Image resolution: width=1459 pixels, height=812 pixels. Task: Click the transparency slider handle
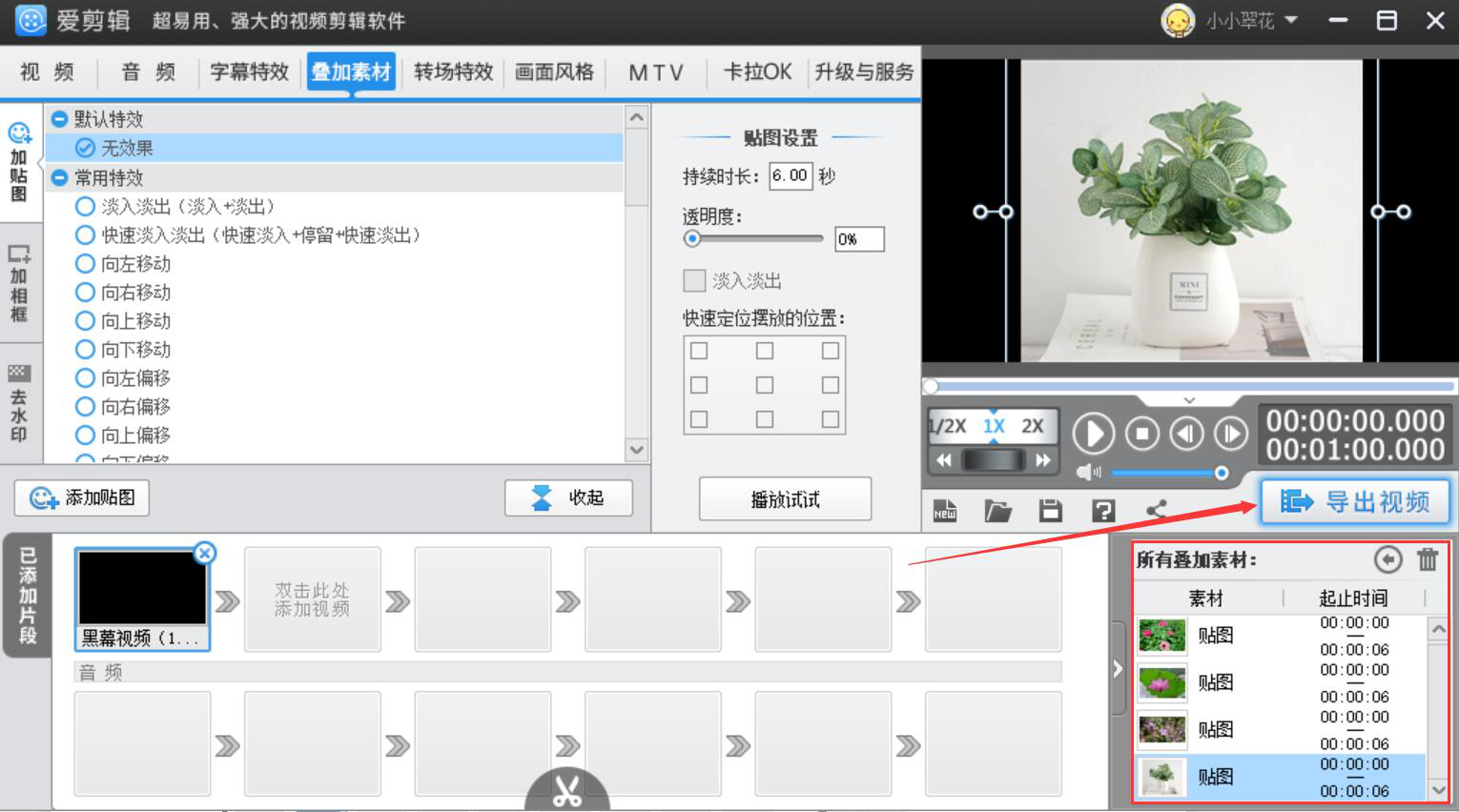(693, 238)
